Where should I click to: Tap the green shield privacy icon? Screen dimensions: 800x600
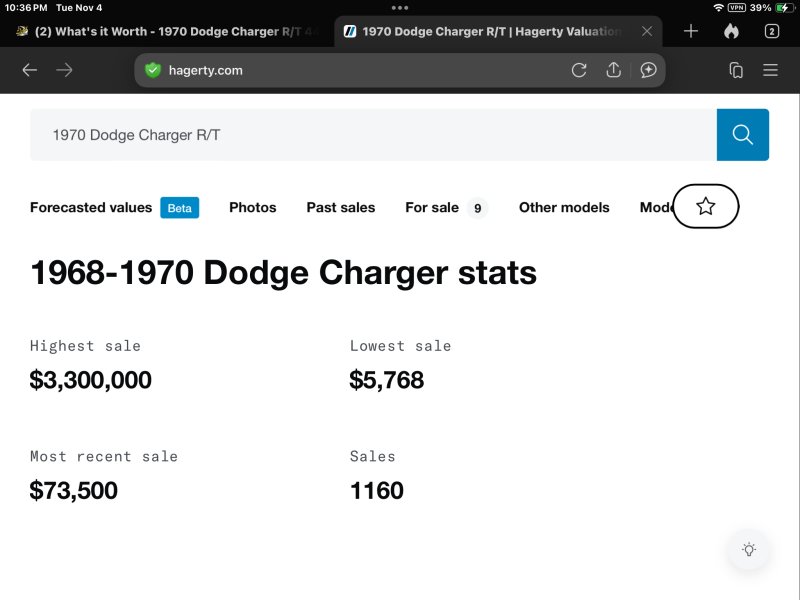[x=153, y=70]
